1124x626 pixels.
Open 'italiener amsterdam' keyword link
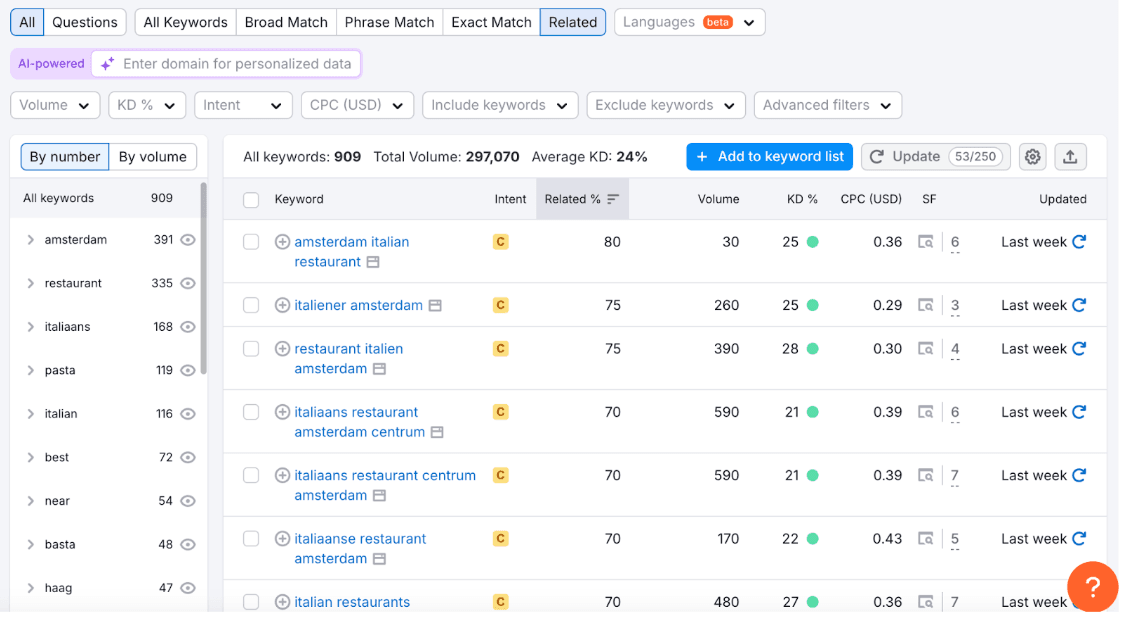[358, 305]
